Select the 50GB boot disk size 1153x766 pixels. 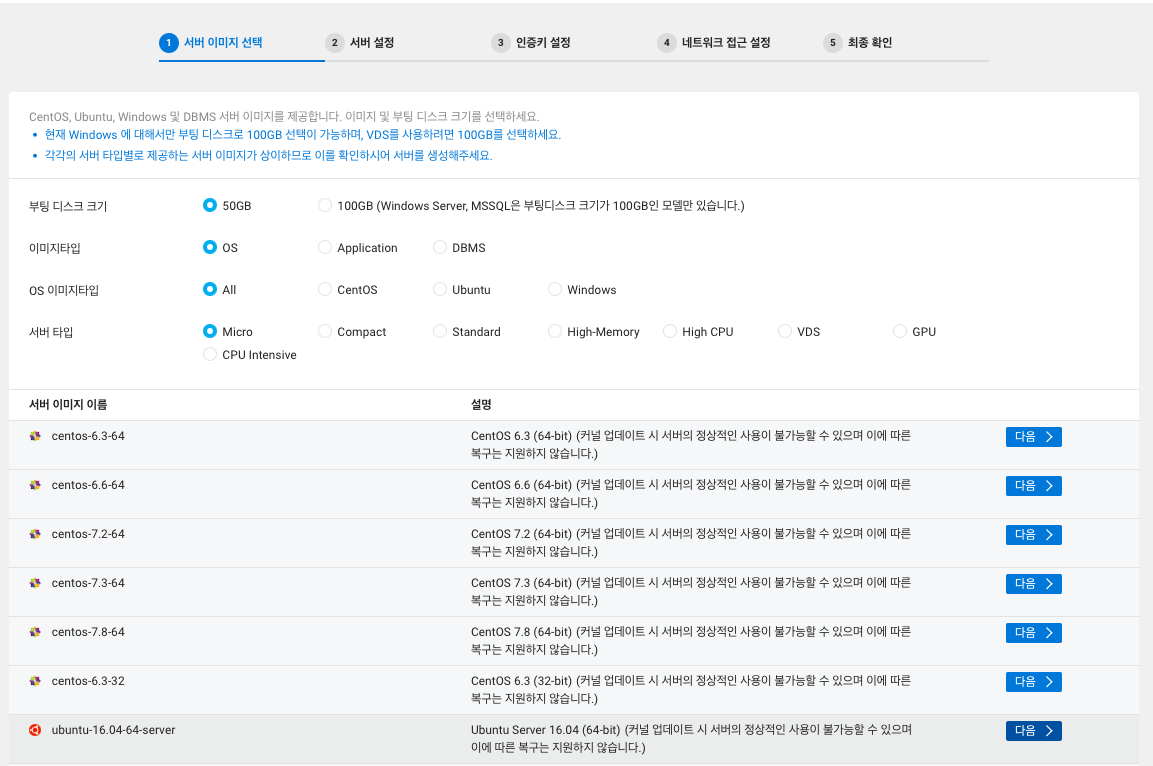[210, 205]
